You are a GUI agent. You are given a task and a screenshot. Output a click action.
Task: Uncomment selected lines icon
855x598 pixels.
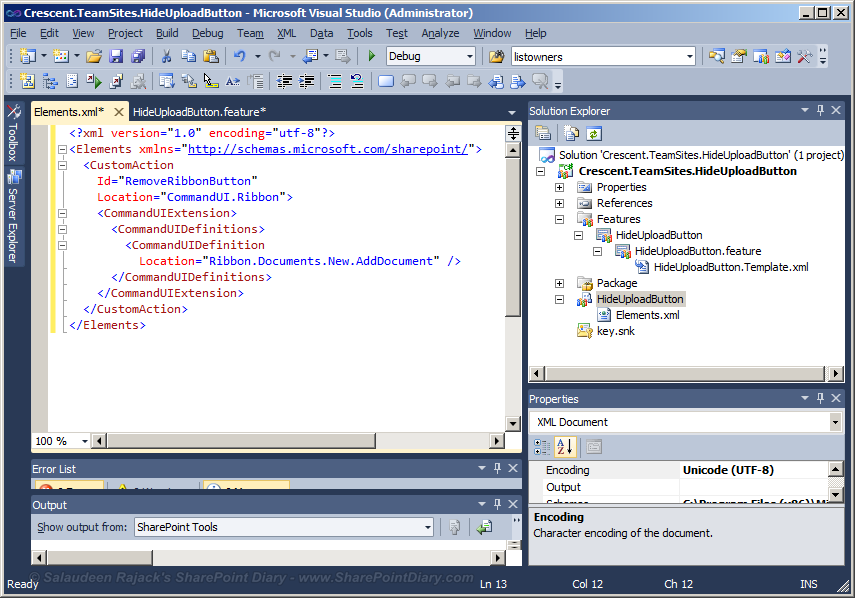(357, 82)
